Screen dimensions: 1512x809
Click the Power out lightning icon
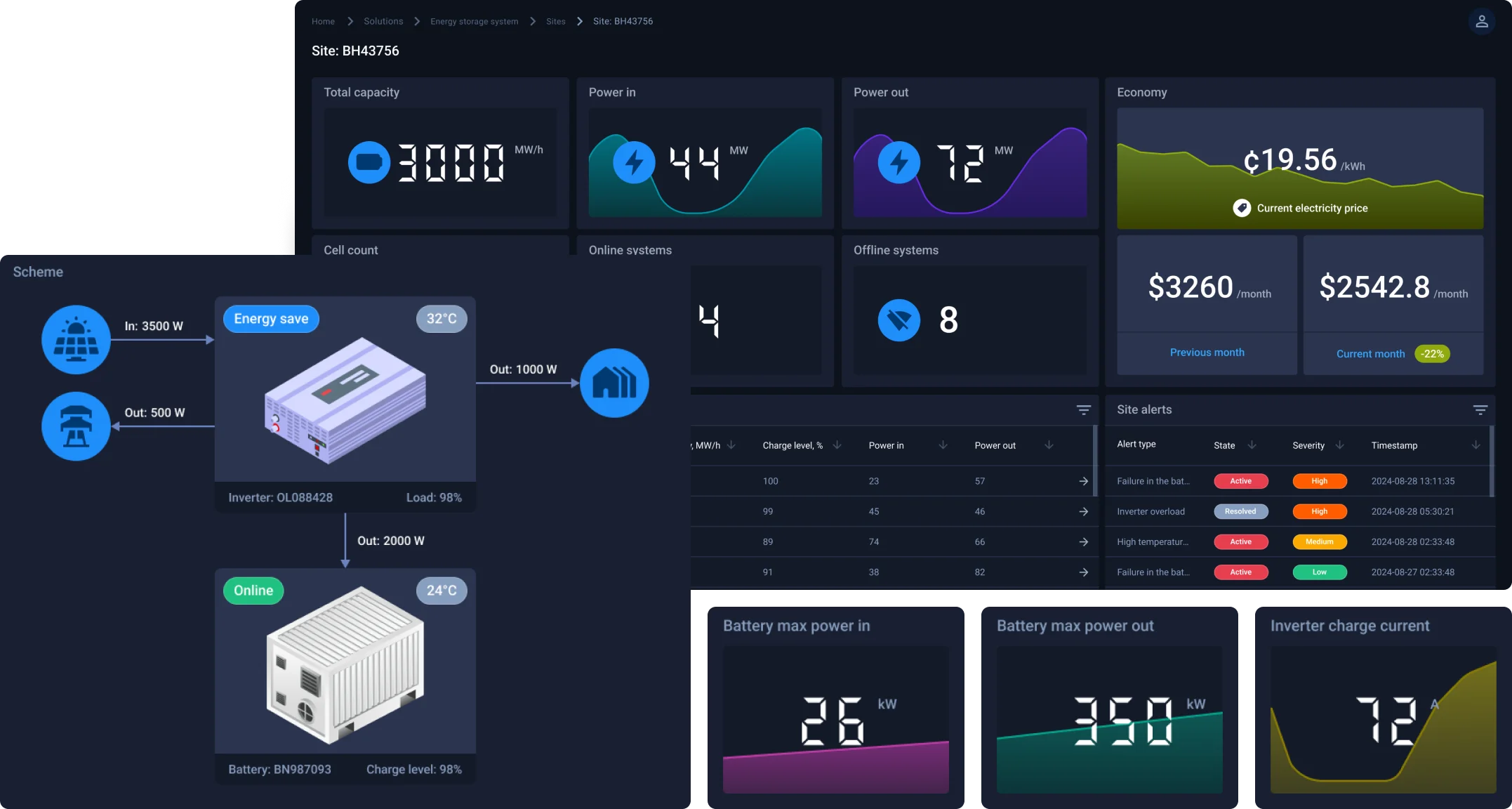point(899,163)
